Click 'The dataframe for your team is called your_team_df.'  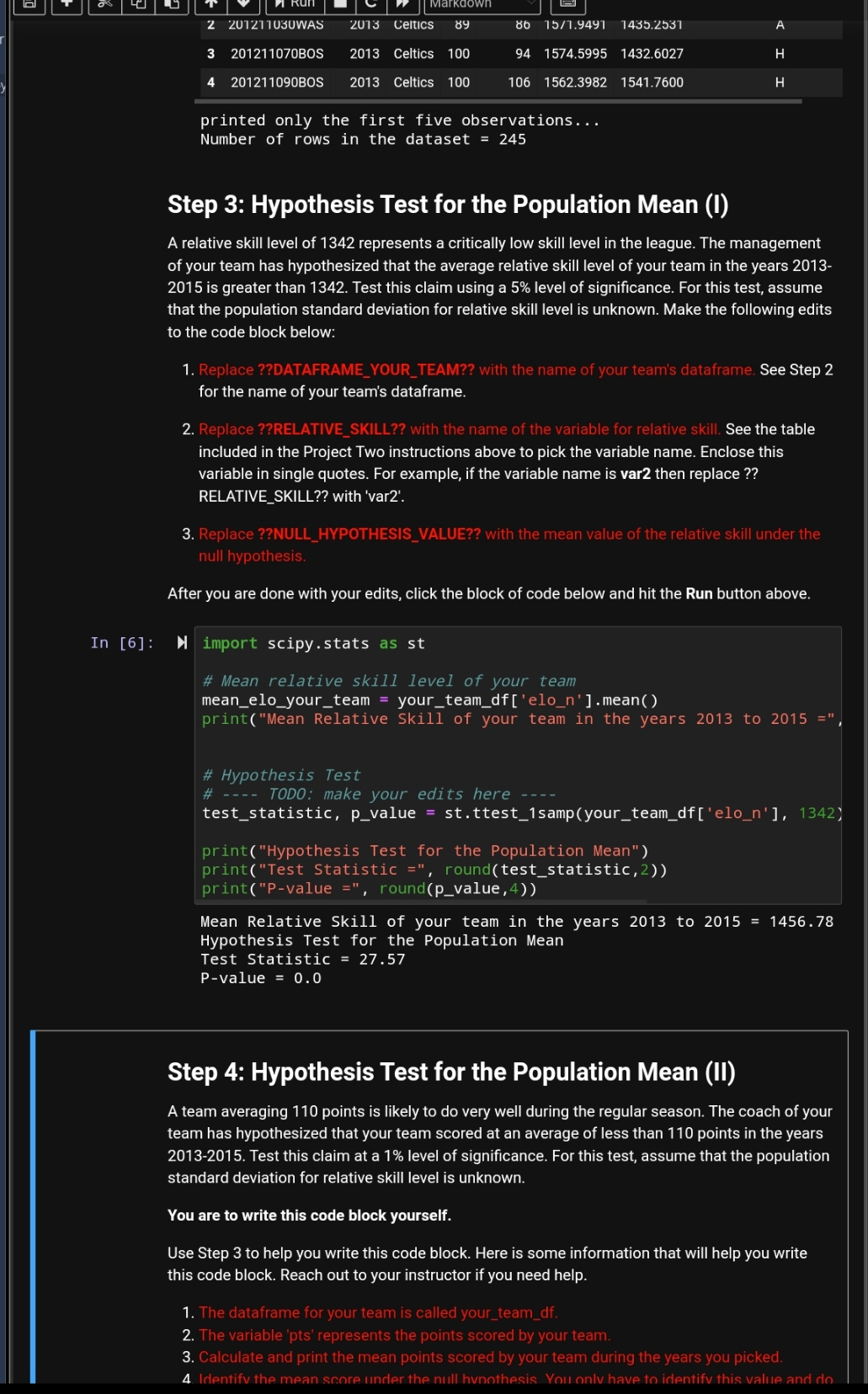(378, 1312)
